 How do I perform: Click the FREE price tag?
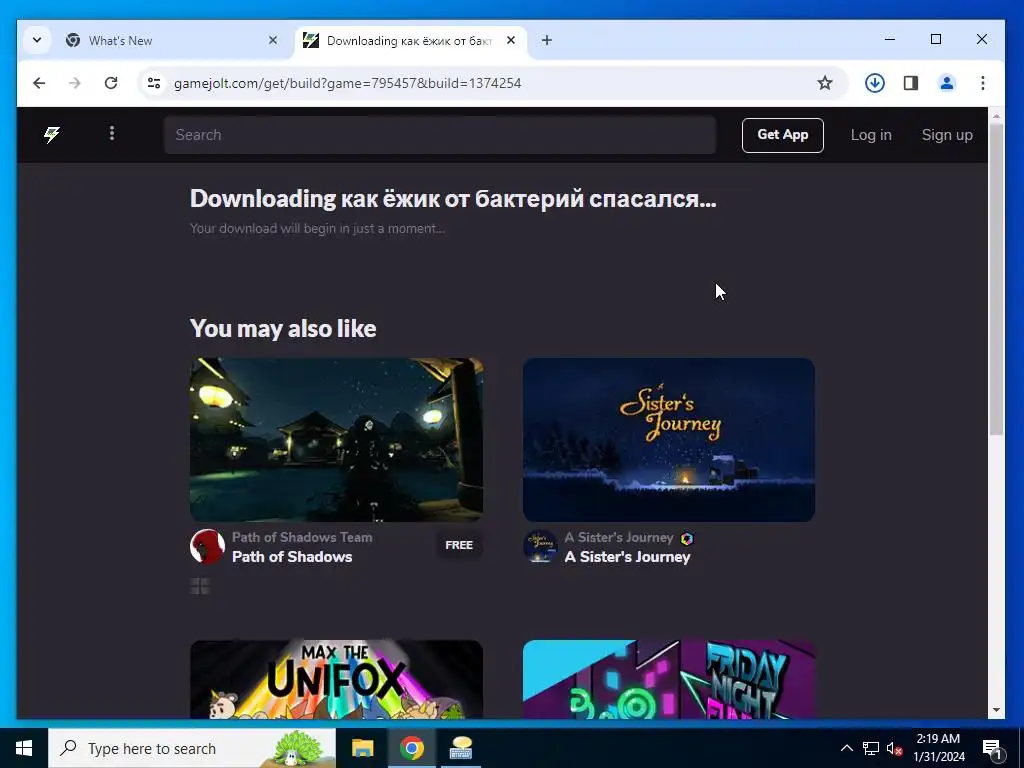click(x=459, y=545)
